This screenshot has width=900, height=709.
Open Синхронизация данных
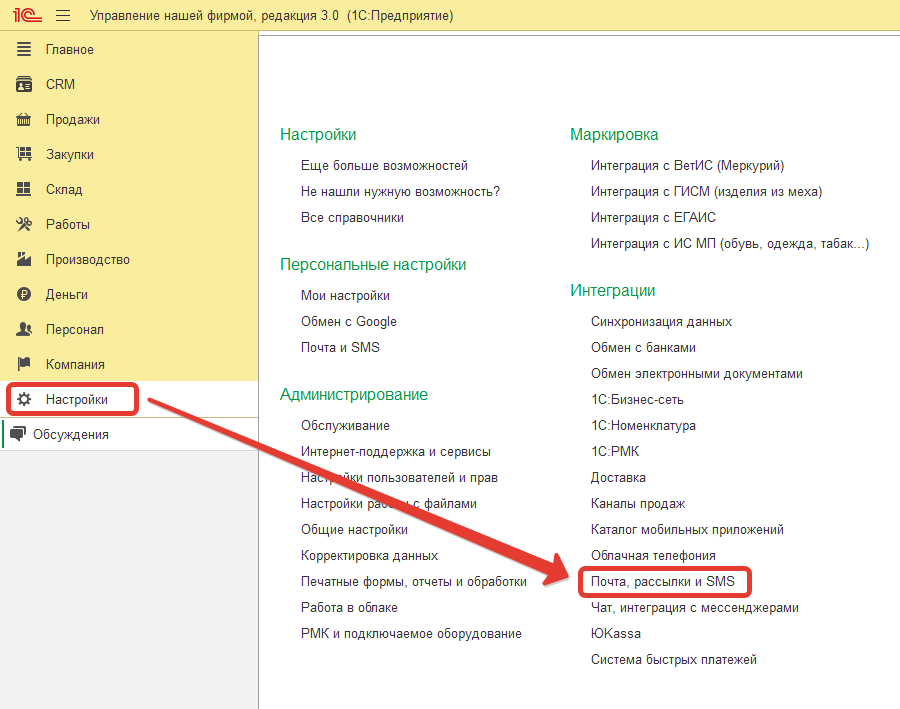(661, 321)
